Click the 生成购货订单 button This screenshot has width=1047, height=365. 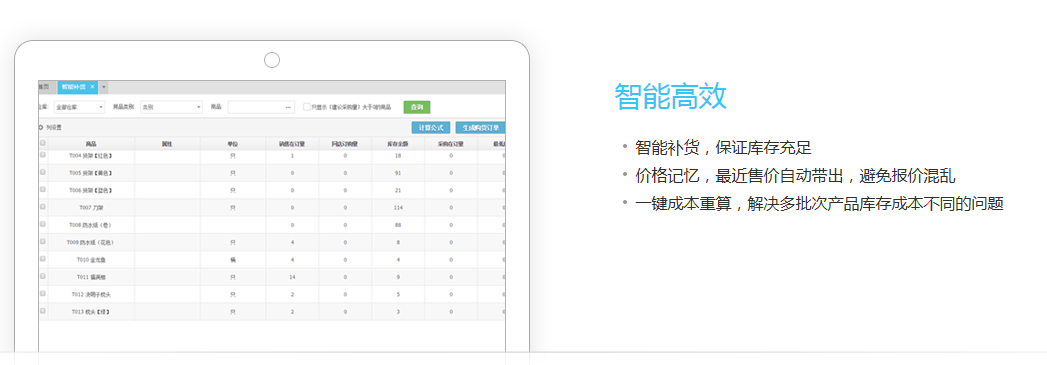point(480,127)
